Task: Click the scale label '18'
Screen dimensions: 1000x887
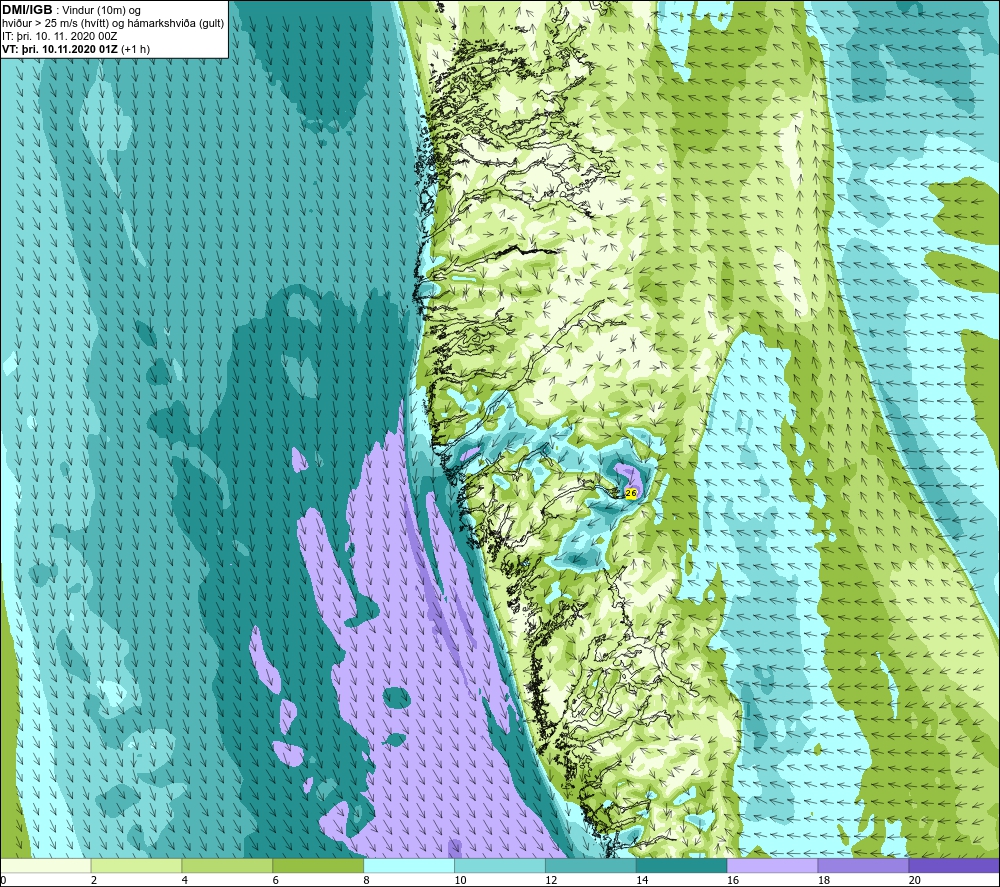Action: [x=823, y=880]
